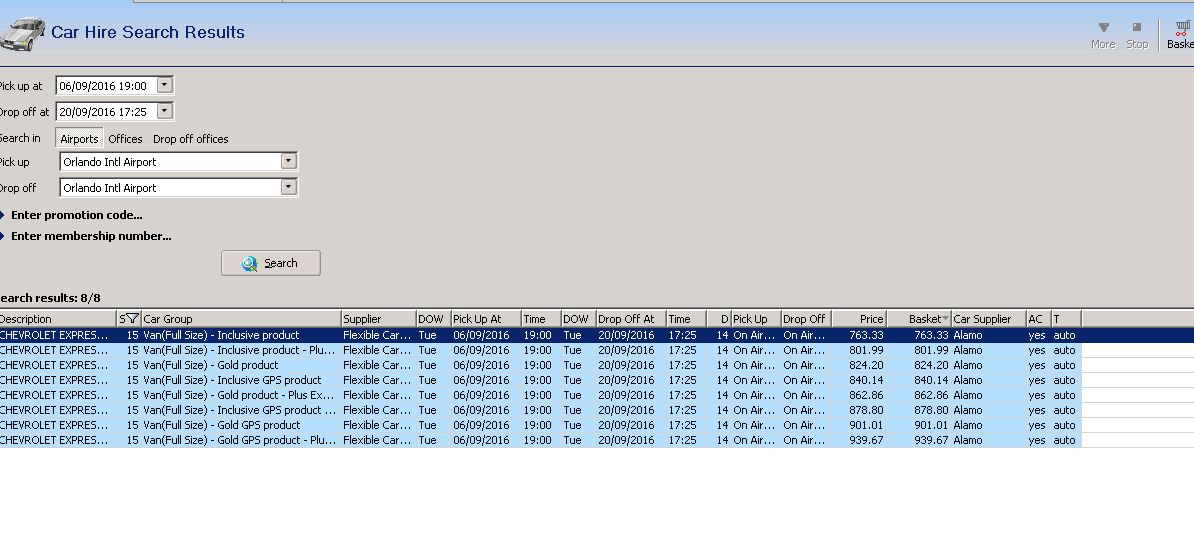Switch to the Offices search tab
This screenshot has height=547, width=1194.
click(125, 139)
